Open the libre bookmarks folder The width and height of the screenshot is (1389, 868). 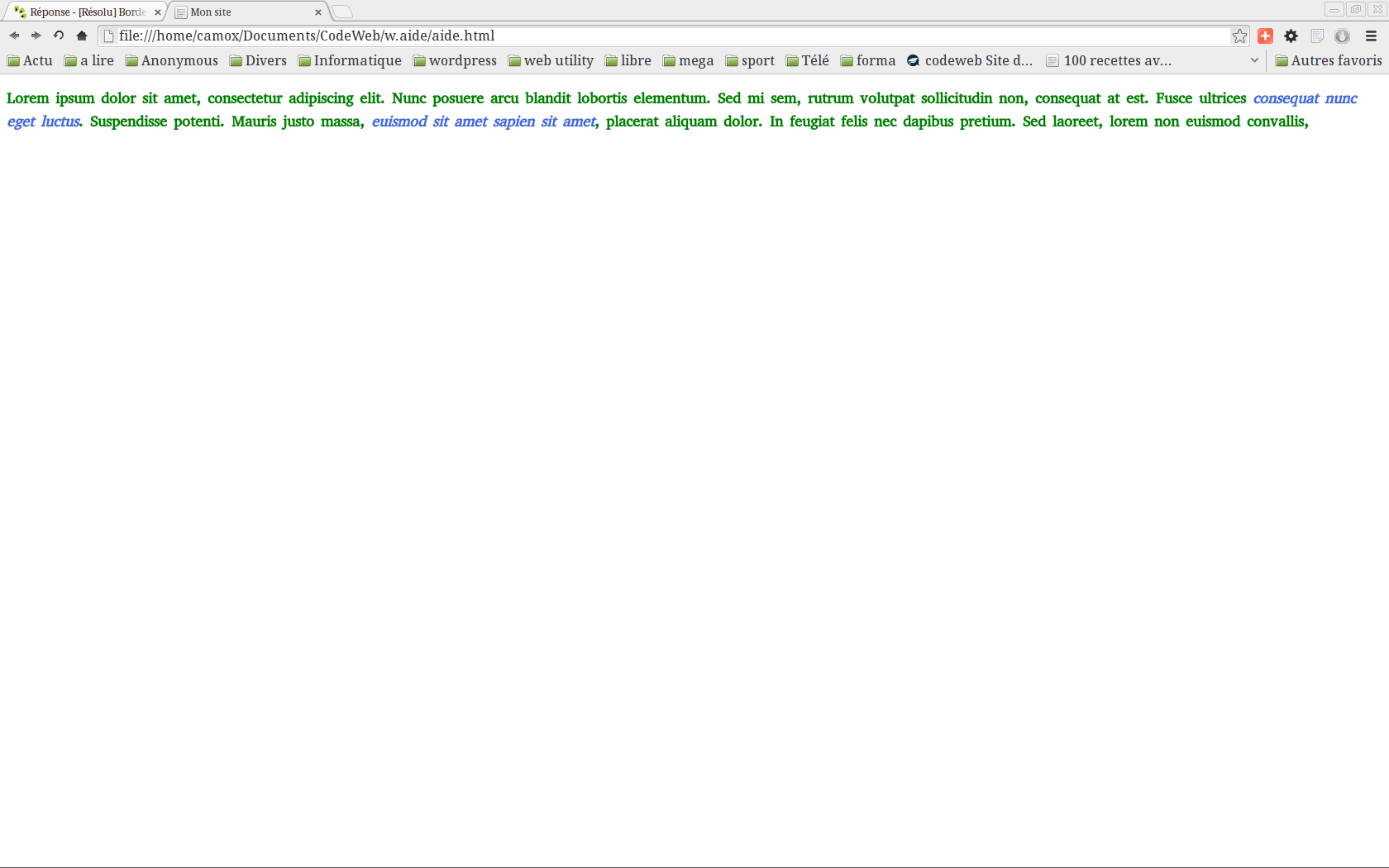(x=628, y=60)
